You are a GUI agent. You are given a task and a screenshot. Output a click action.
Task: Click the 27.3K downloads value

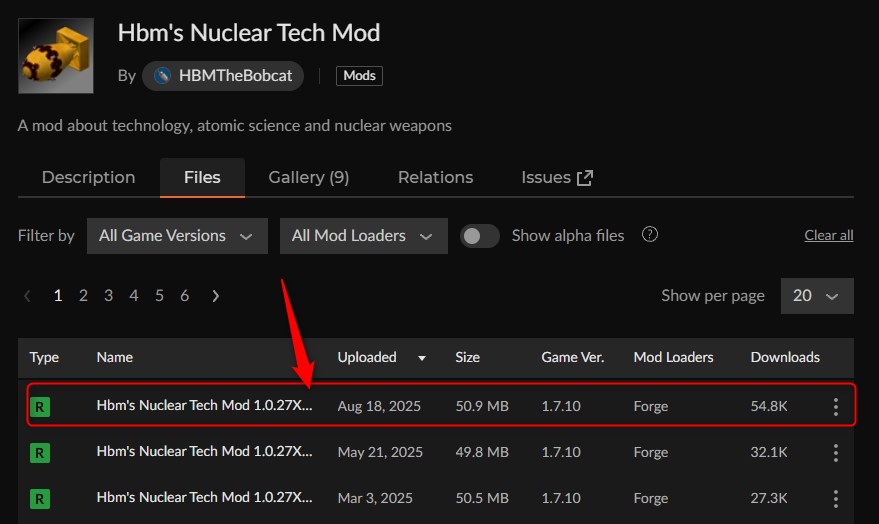pyautogui.click(x=769, y=498)
